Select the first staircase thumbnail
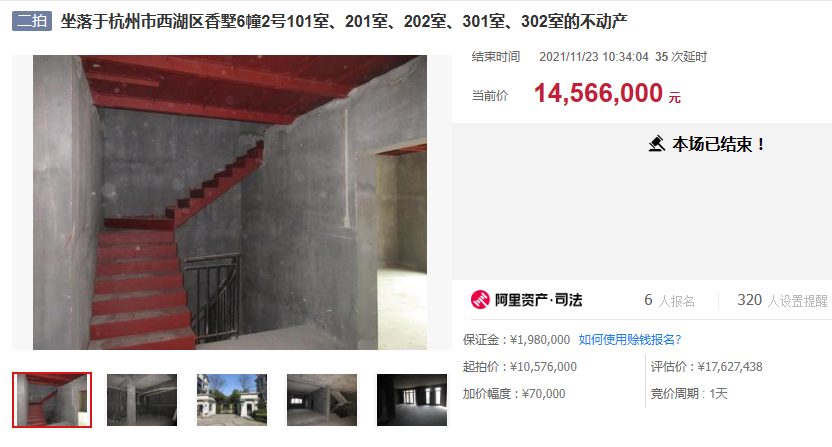 (52, 400)
